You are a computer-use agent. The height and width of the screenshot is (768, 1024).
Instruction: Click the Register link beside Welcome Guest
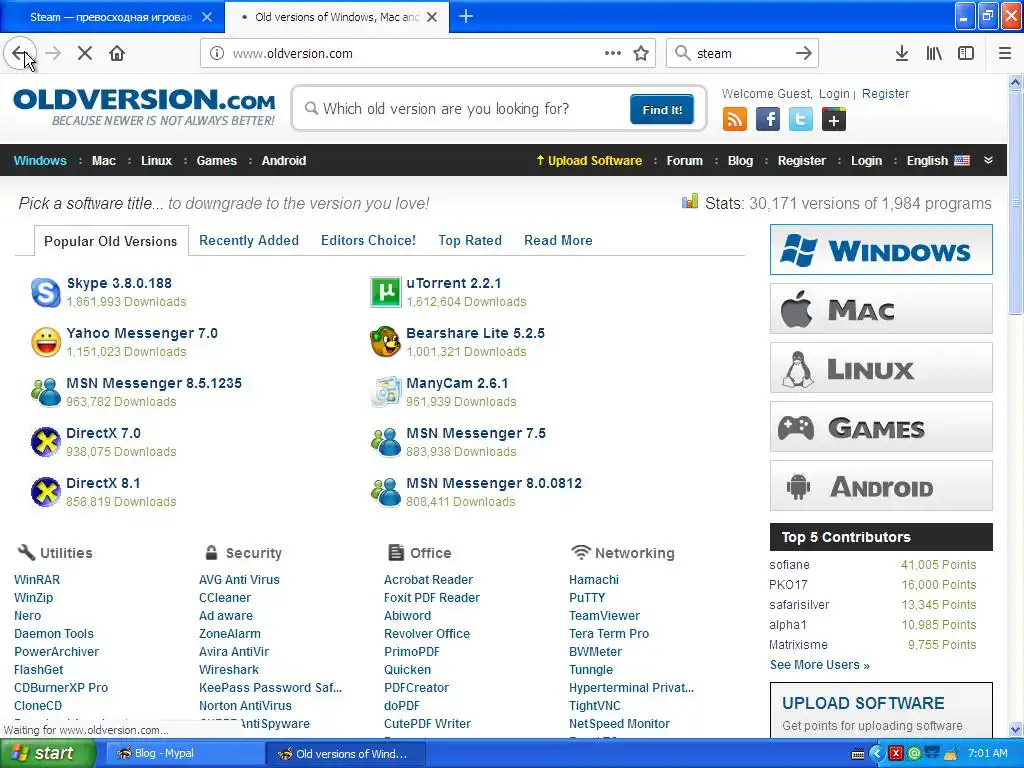pyautogui.click(x=886, y=93)
